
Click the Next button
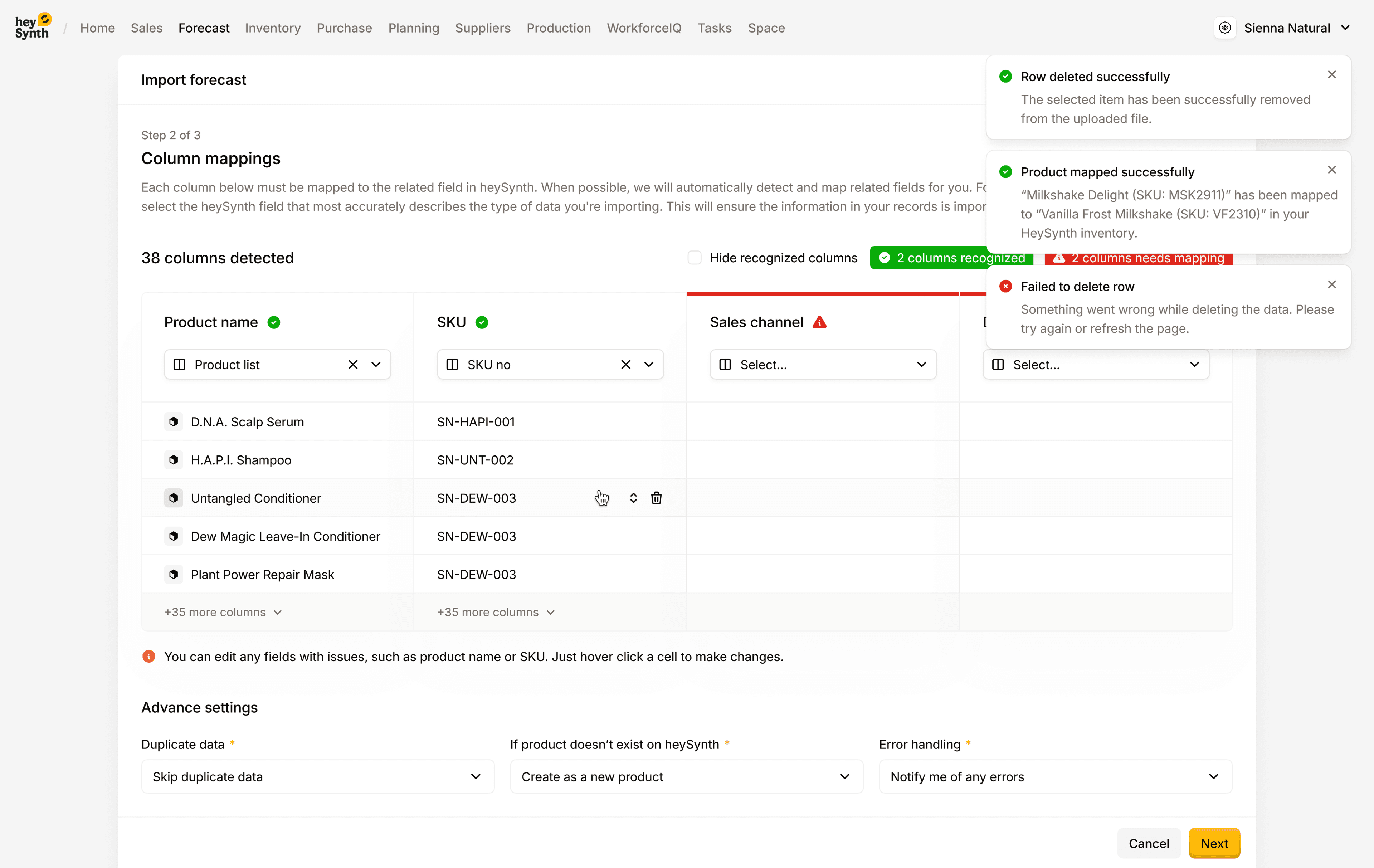(1214, 843)
